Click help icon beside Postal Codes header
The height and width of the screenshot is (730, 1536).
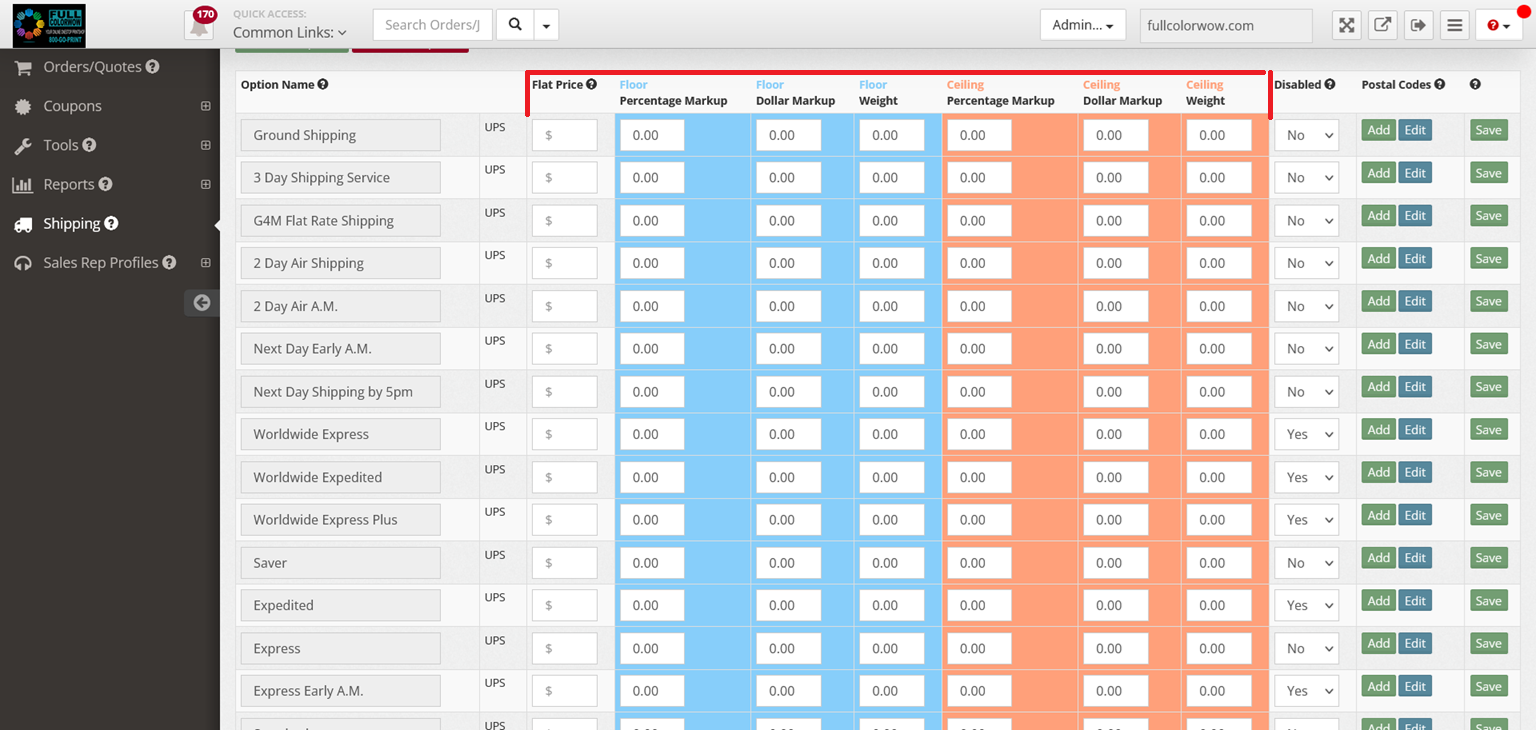(1439, 85)
